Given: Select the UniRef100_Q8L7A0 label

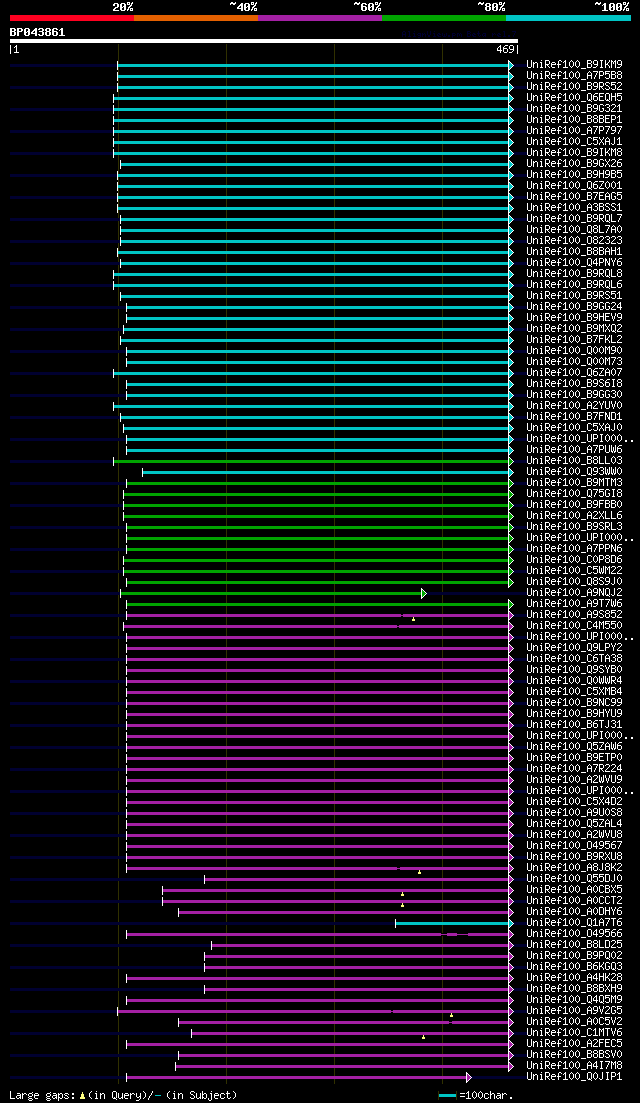Looking at the screenshot, I should pyautogui.click(x=574, y=230).
